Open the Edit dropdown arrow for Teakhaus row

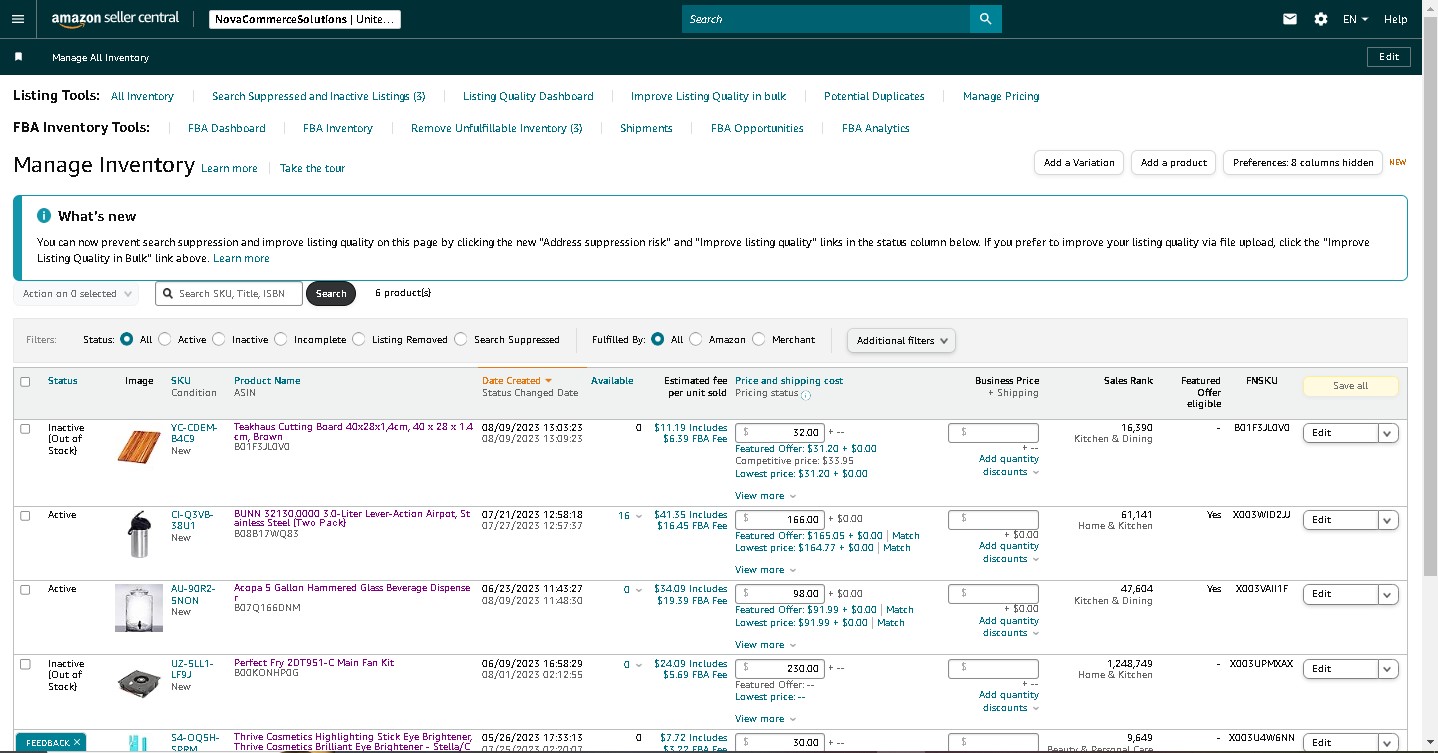pyautogui.click(x=1388, y=433)
